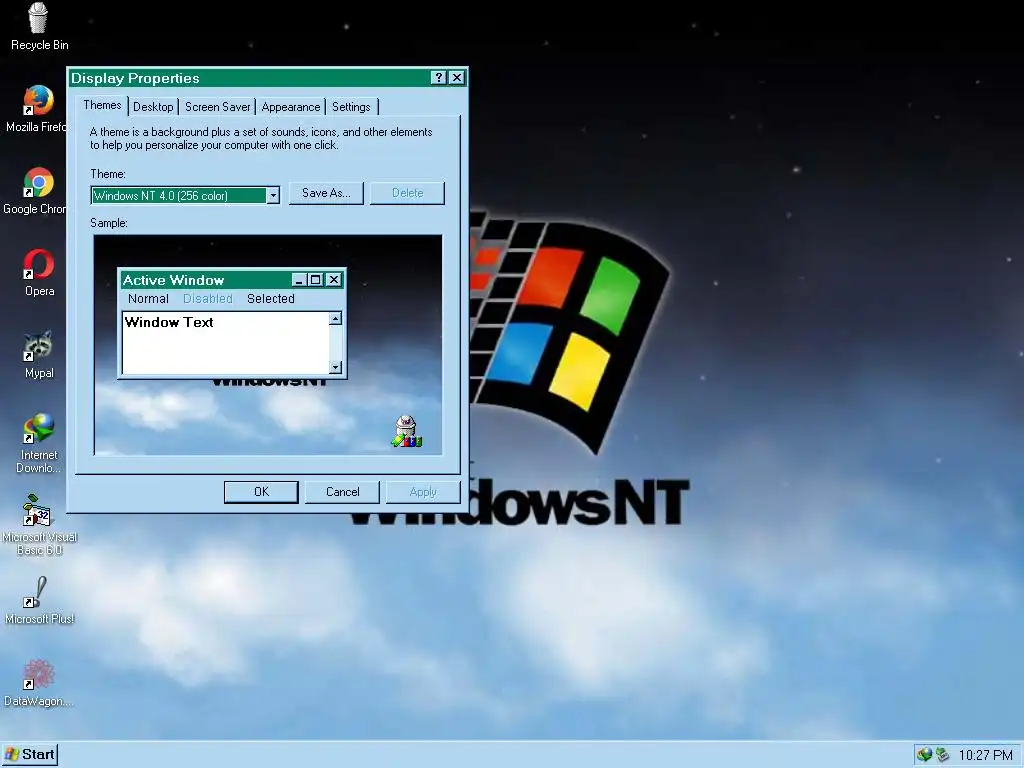Screen dimensions: 1024x768
Task: Click Normal in the sample menu
Action: (x=148, y=298)
